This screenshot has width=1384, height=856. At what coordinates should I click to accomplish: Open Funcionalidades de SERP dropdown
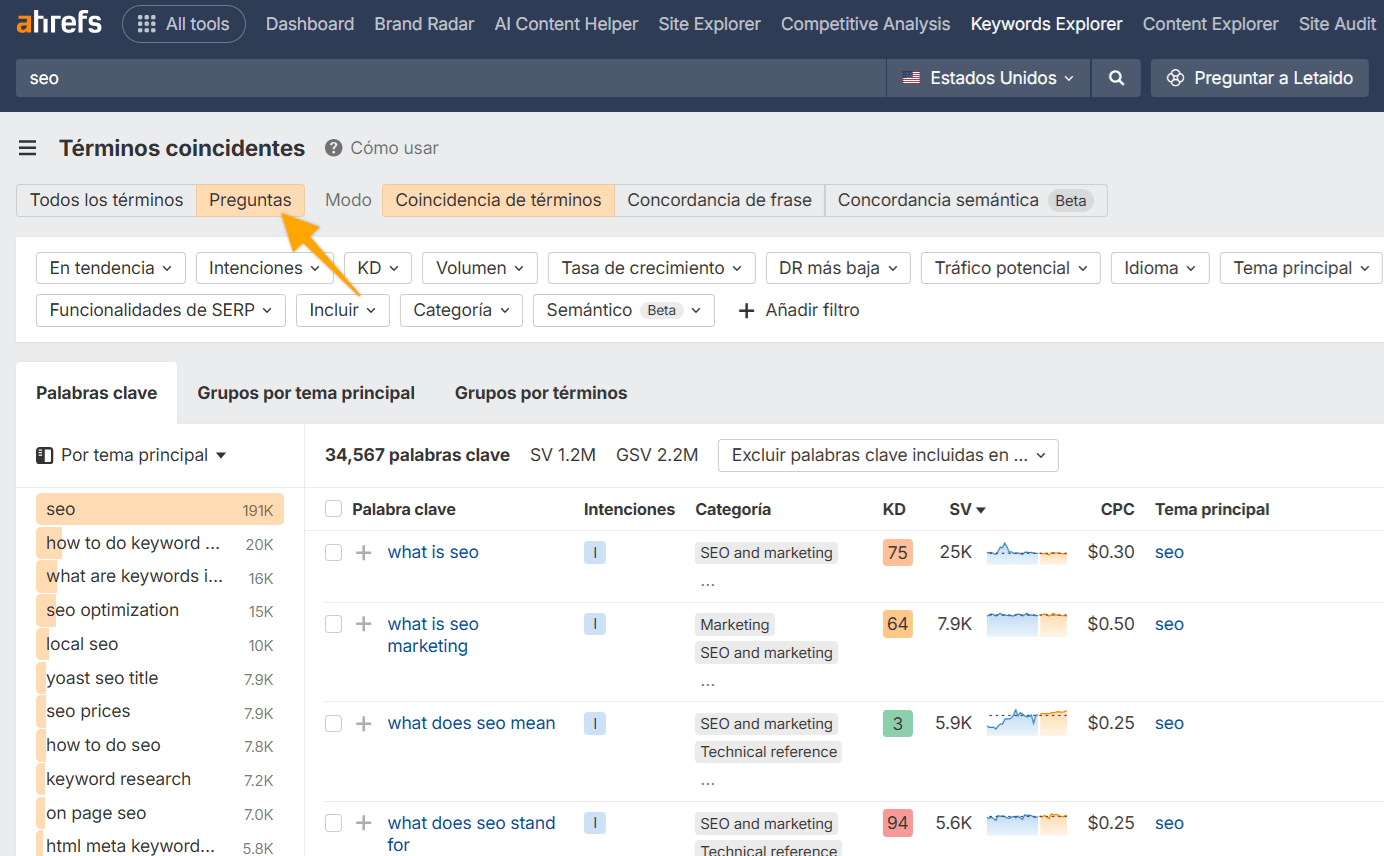(161, 310)
